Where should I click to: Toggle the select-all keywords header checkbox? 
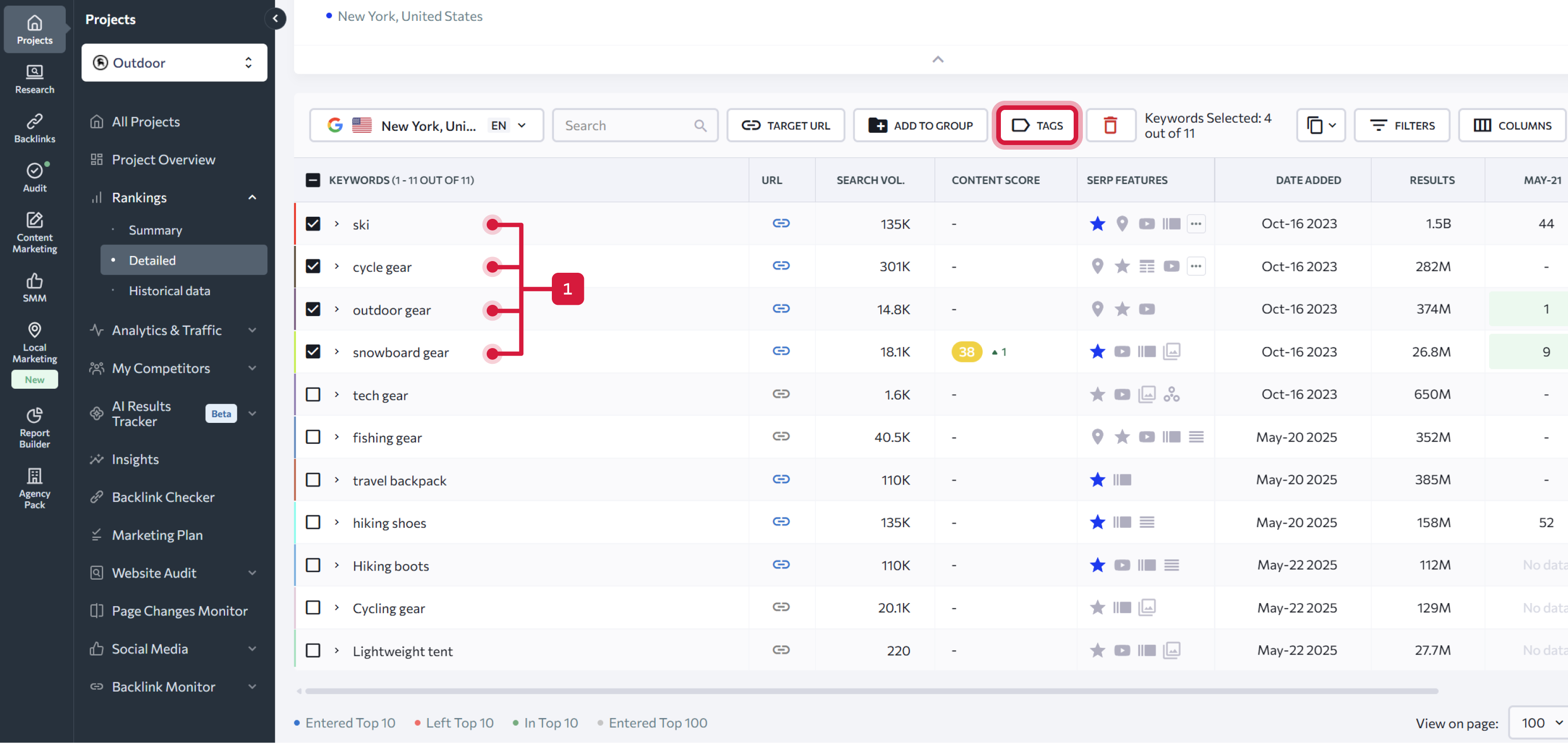coord(313,180)
